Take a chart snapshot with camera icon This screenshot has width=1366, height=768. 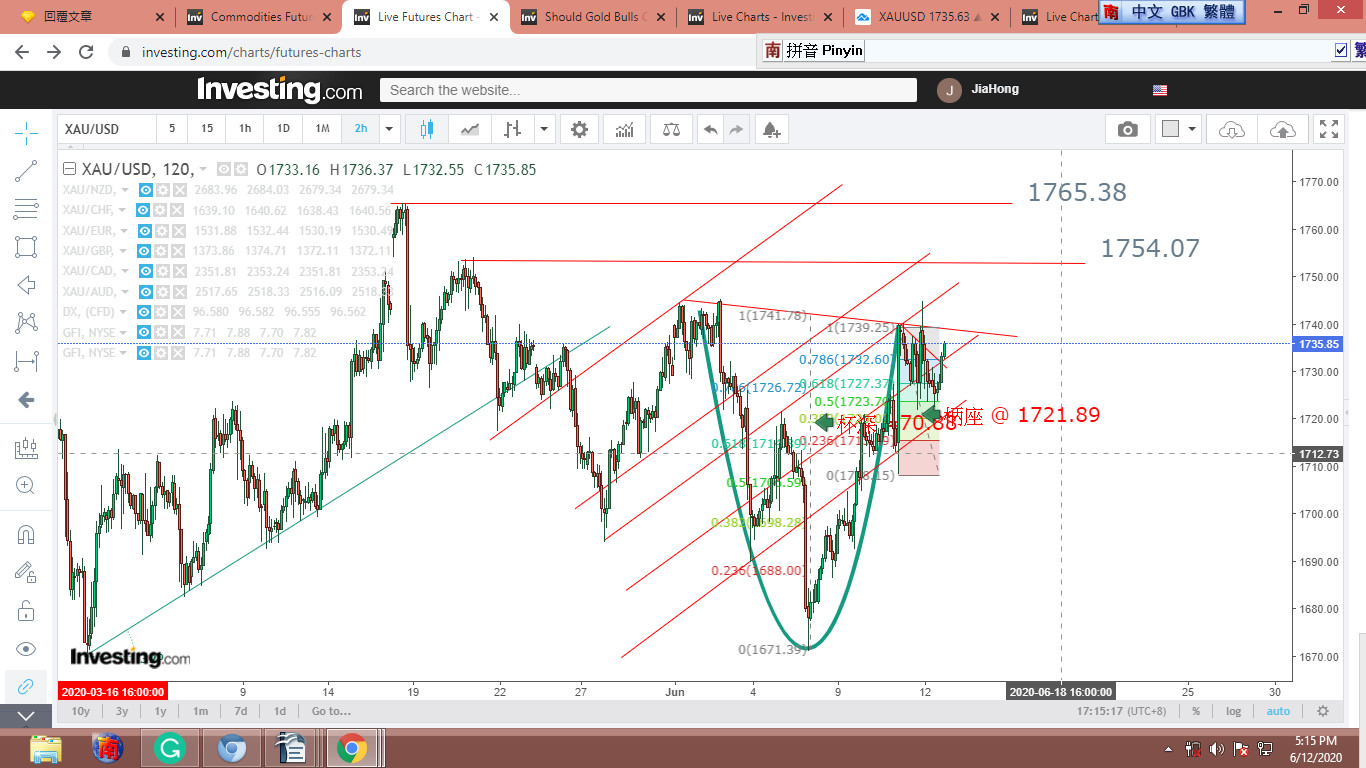click(1128, 129)
